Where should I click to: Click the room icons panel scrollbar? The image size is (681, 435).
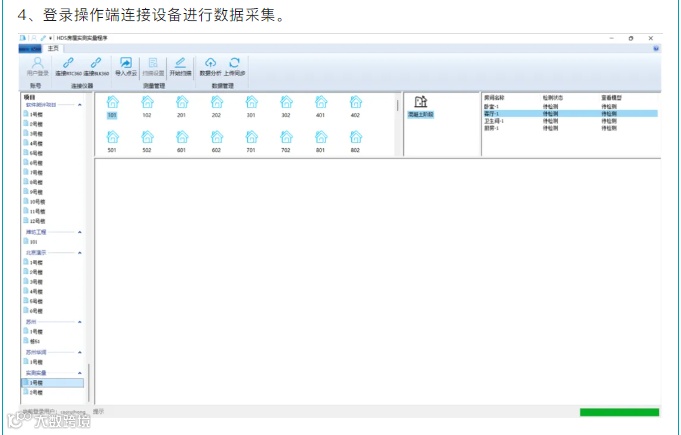coord(397,105)
